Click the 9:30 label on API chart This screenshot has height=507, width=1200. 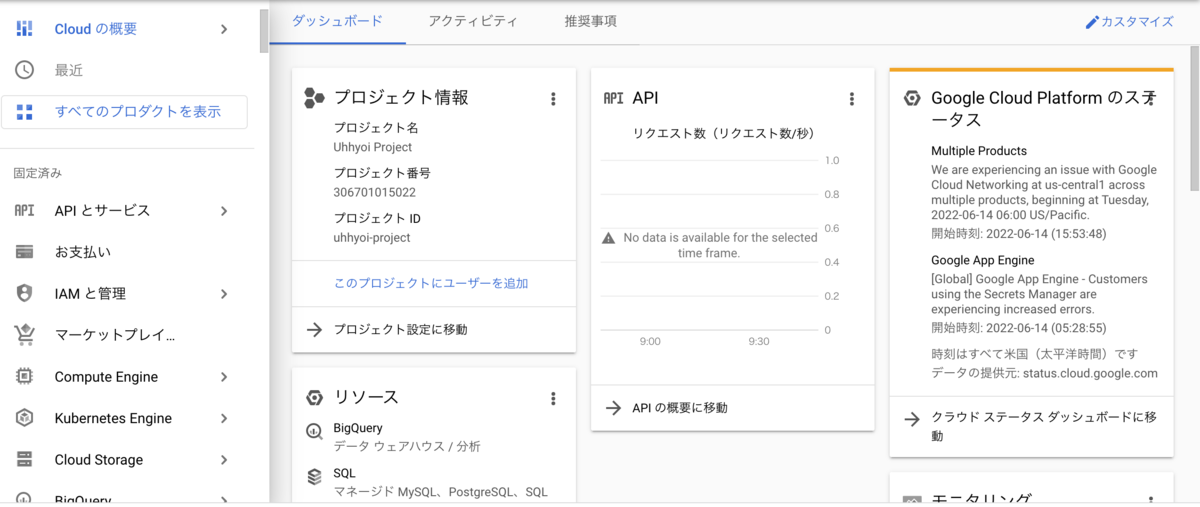(x=759, y=341)
